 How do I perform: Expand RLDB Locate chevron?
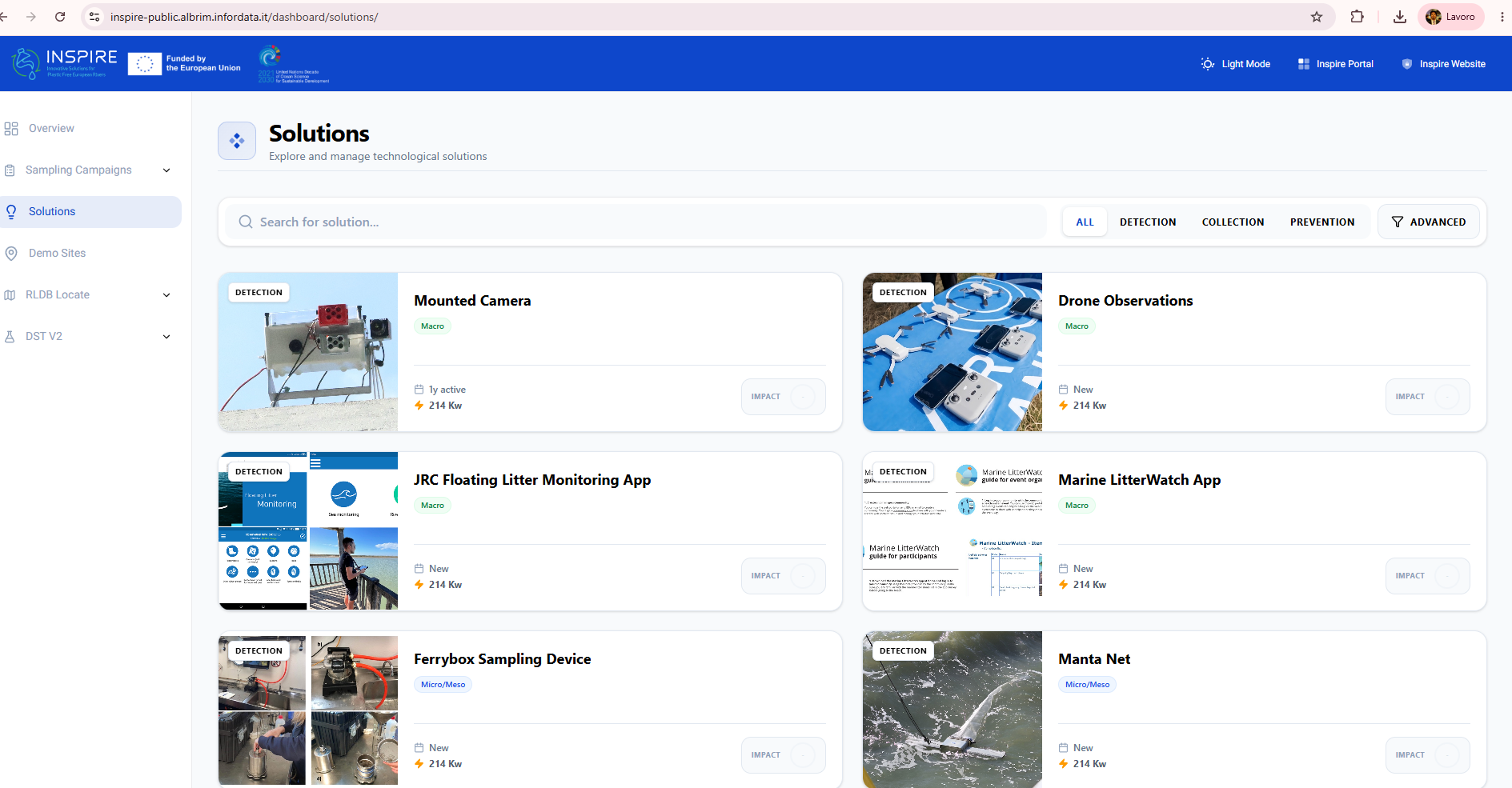(x=166, y=295)
